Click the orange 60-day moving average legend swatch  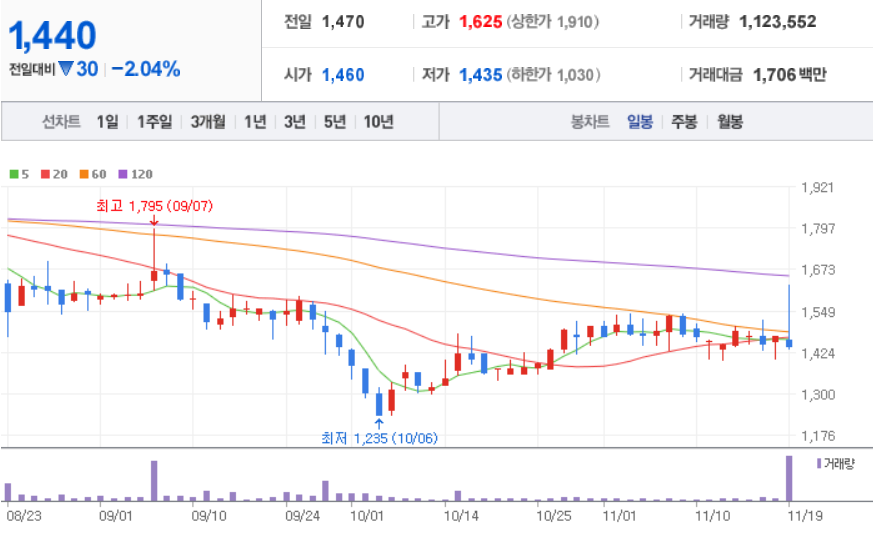84,174
